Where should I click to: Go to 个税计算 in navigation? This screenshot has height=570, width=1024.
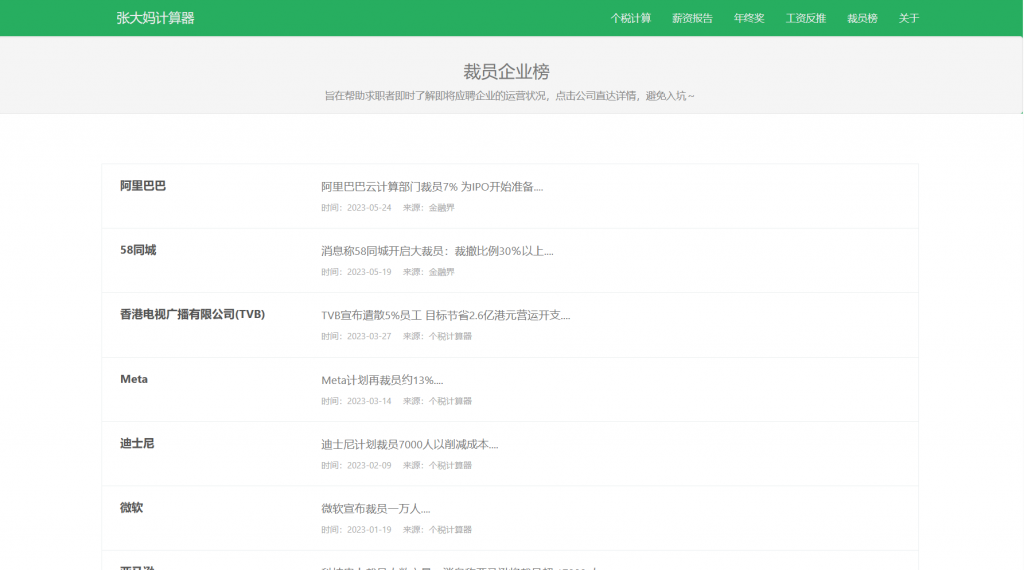tap(630, 18)
